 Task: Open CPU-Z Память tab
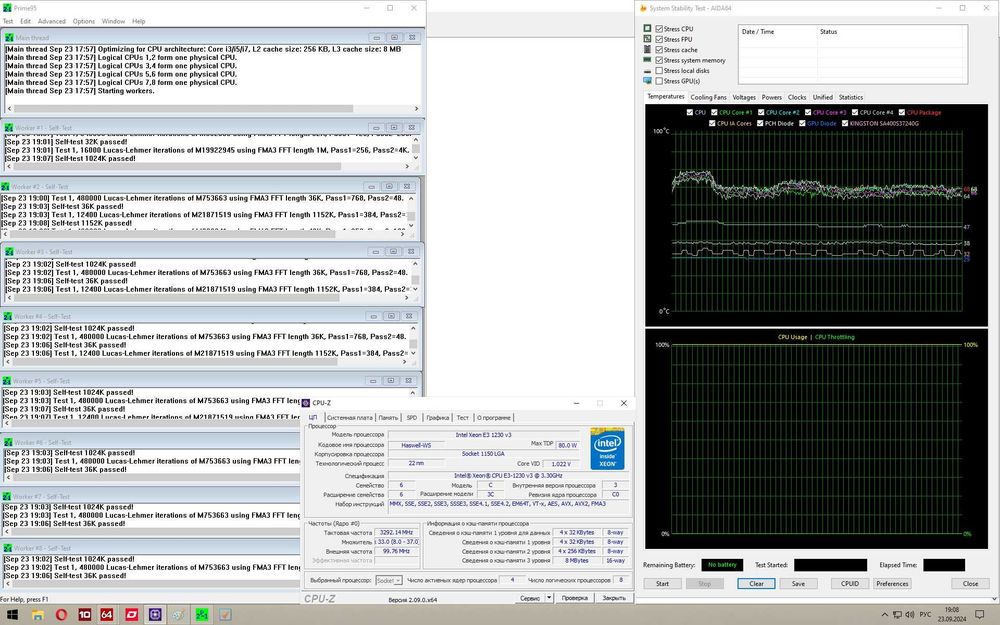tap(388, 418)
